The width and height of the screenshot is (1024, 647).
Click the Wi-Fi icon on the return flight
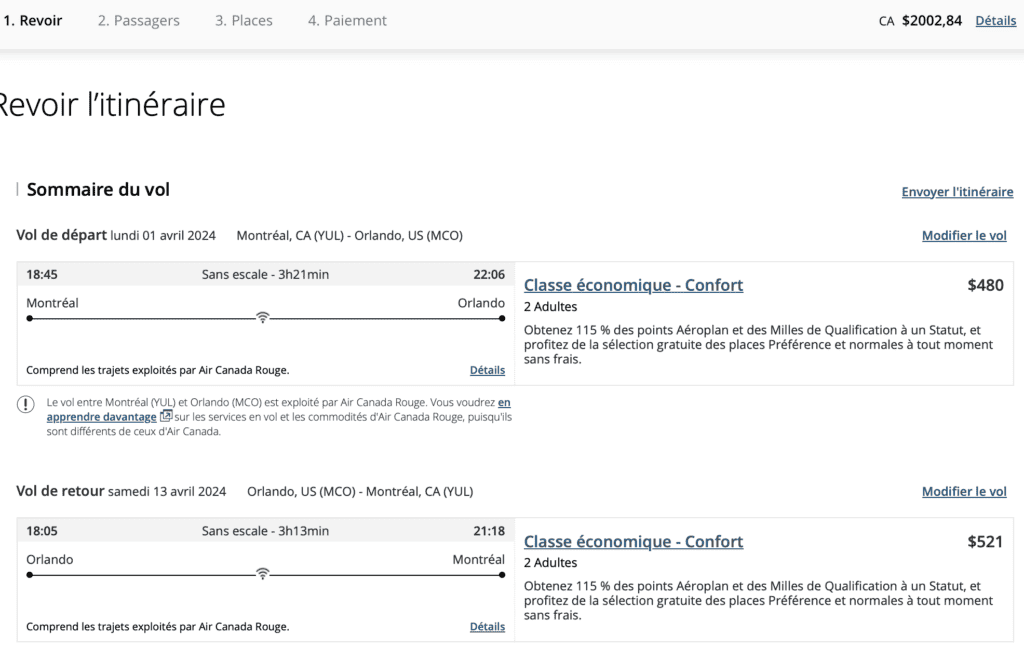coord(262,574)
